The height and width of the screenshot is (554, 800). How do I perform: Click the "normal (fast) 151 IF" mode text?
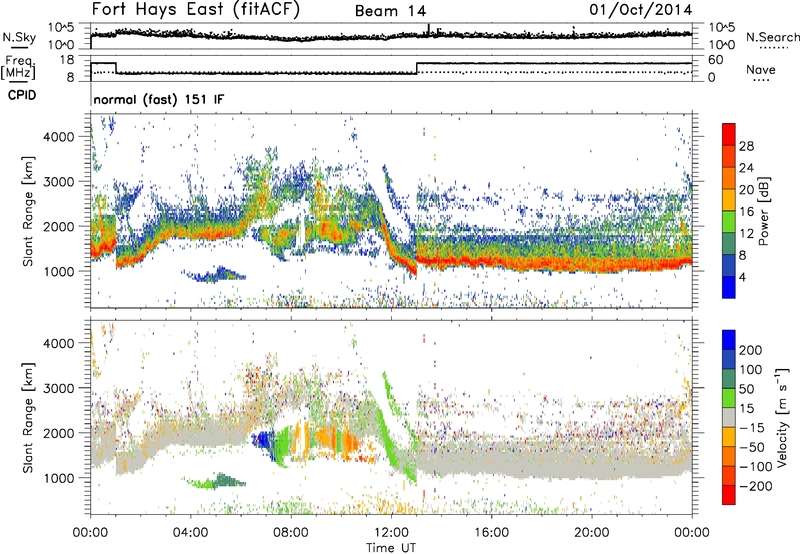(x=159, y=99)
